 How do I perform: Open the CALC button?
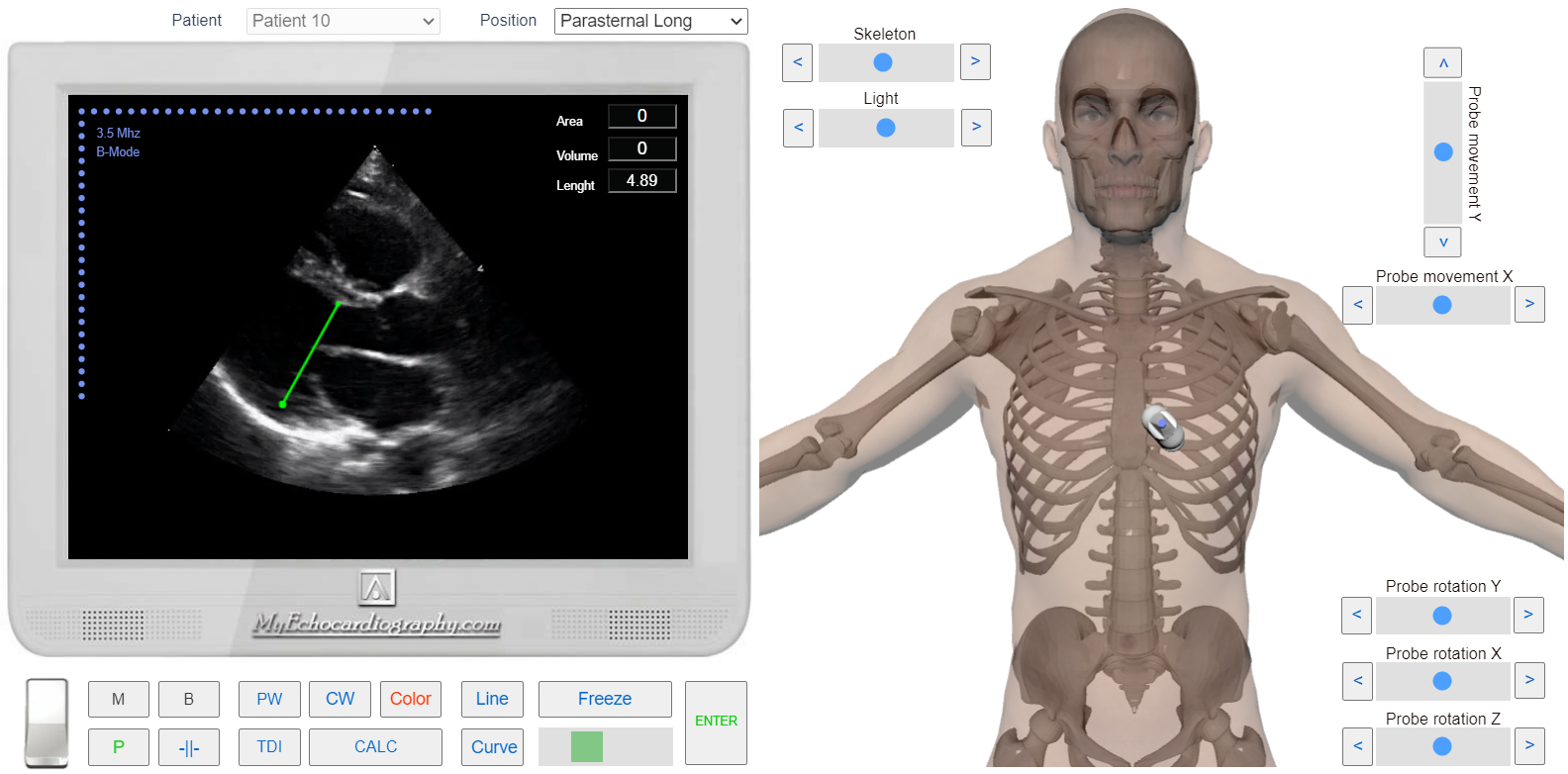(x=375, y=747)
